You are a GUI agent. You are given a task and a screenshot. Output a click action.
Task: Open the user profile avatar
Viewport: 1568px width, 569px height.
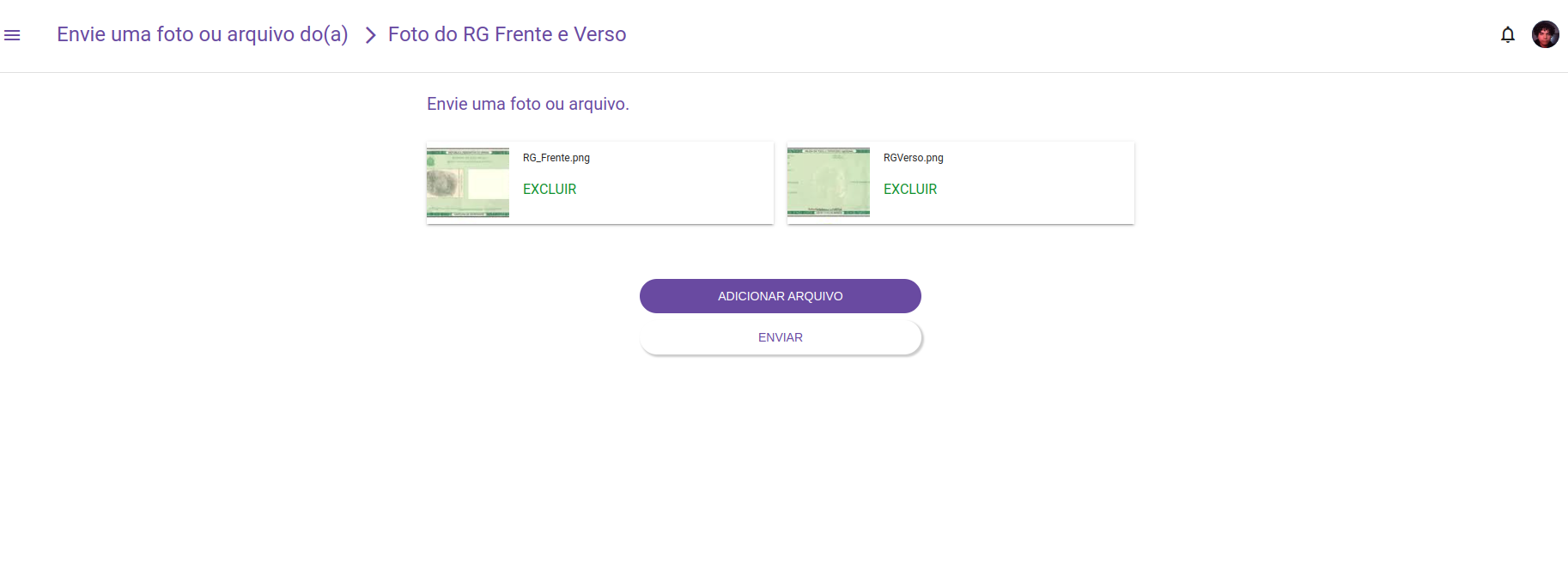click(x=1545, y=34)
